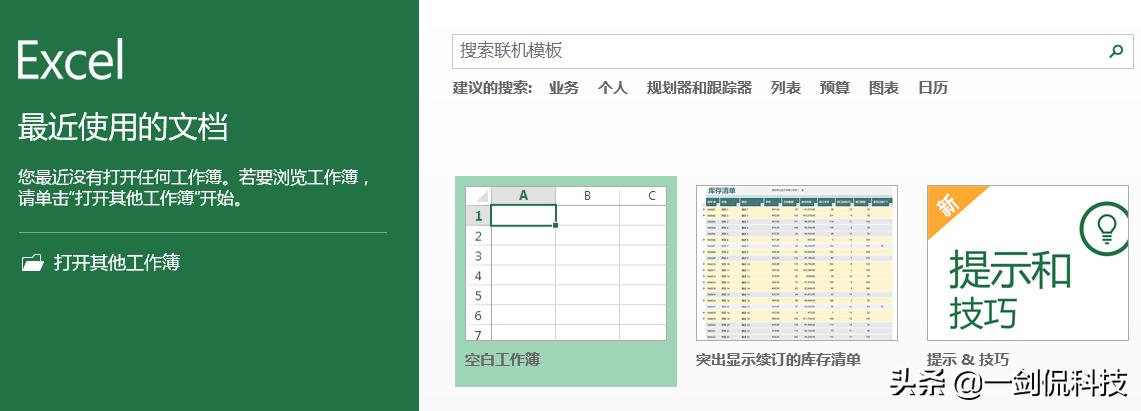Click the 提示 & 技巧 label

(x=968, y=359)
